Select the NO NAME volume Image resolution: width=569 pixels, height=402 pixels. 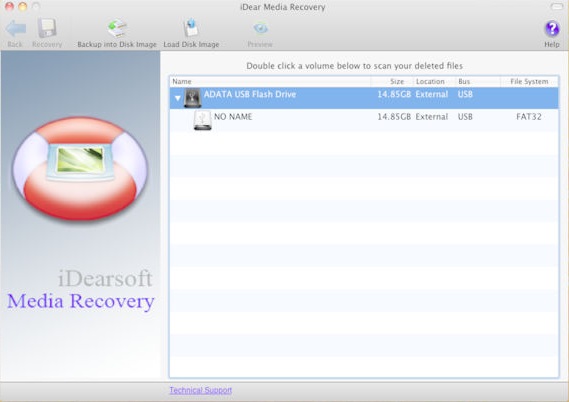[x=364, y=120]
